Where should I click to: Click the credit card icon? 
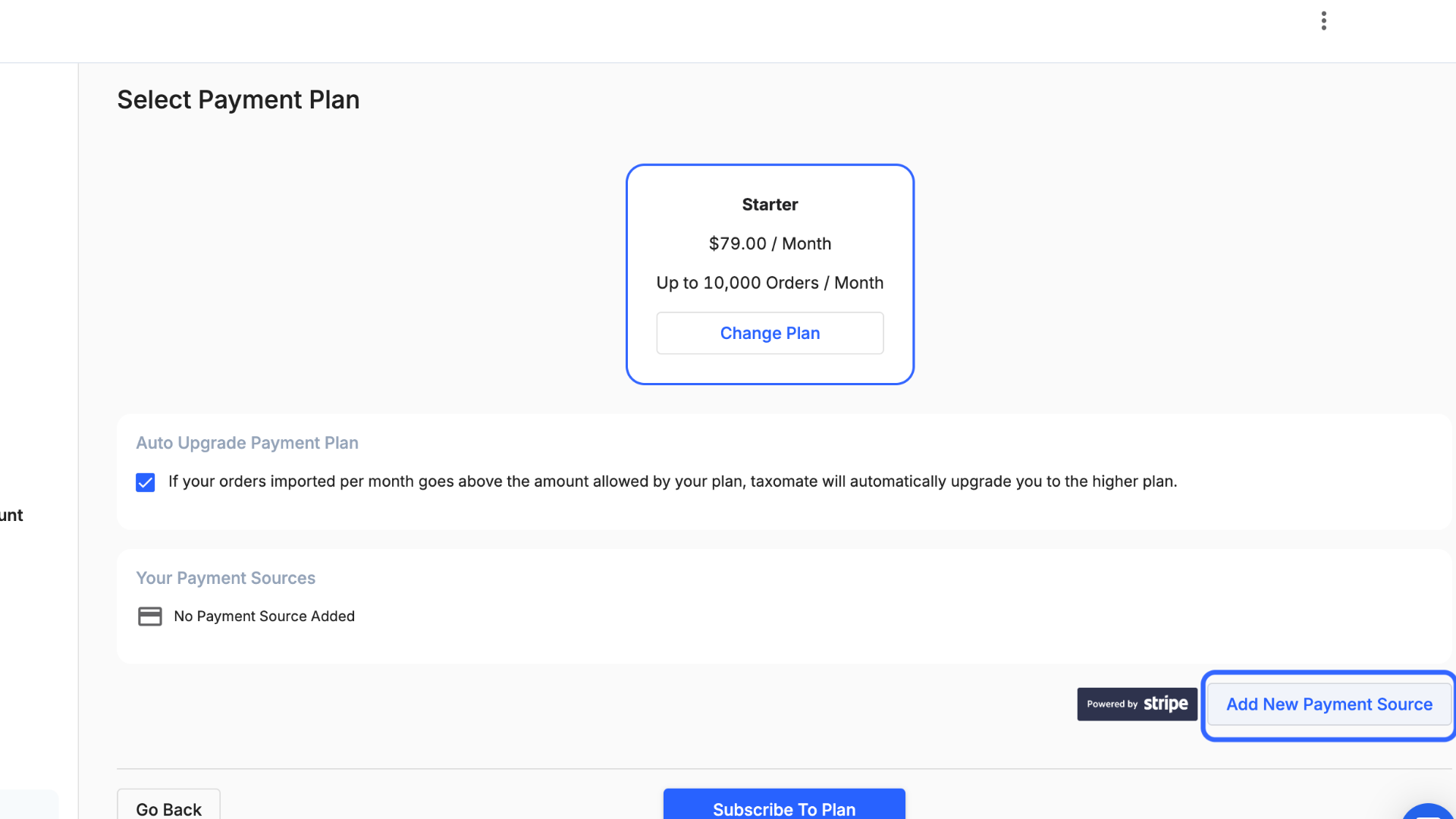(x=149, y=617)
